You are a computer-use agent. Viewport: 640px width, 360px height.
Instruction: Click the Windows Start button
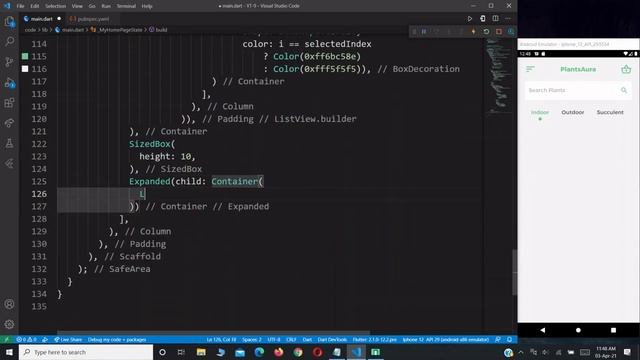point(9,352)
